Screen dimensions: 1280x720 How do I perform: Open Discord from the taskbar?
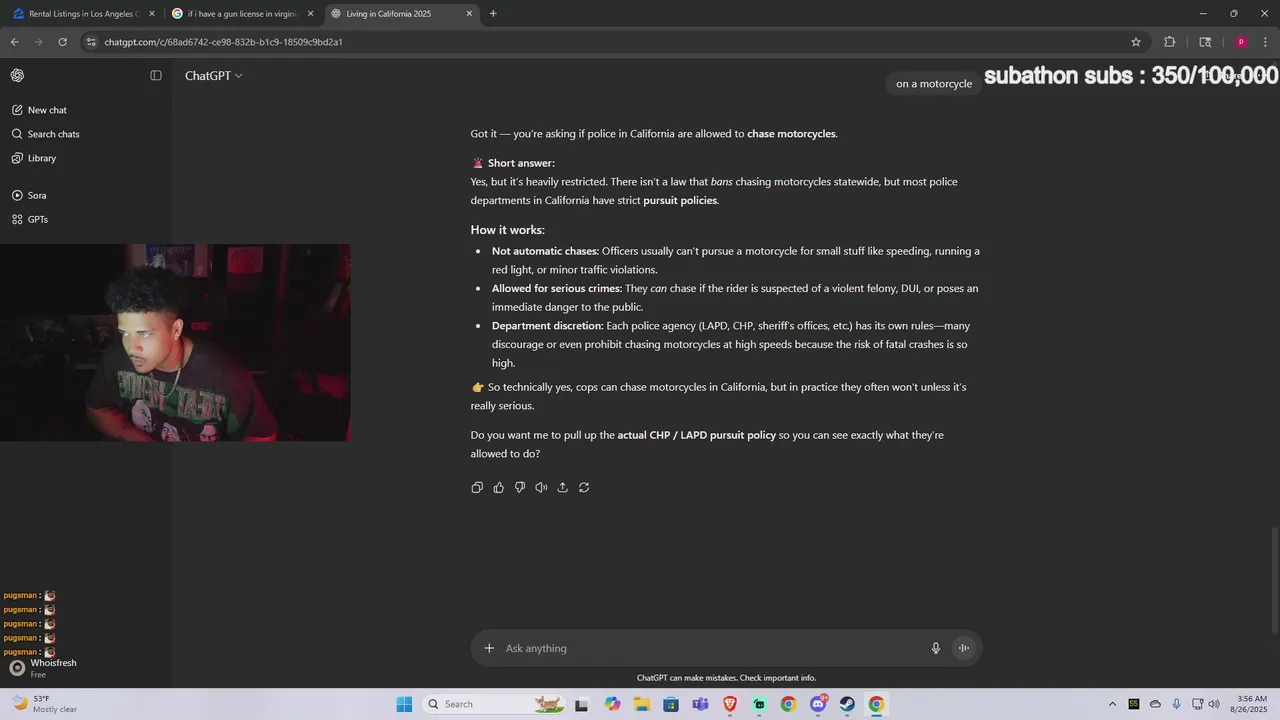tap(818, 704)
